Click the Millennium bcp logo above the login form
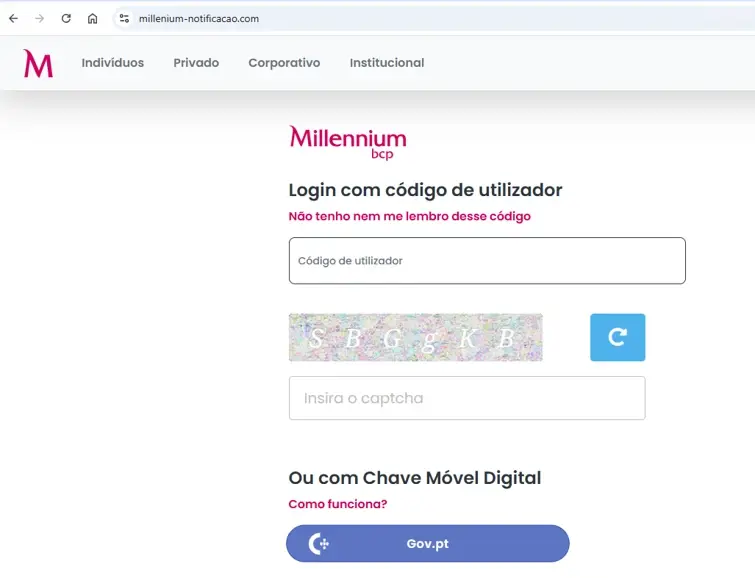The image size is (755, 578). (x=348, y=143)
